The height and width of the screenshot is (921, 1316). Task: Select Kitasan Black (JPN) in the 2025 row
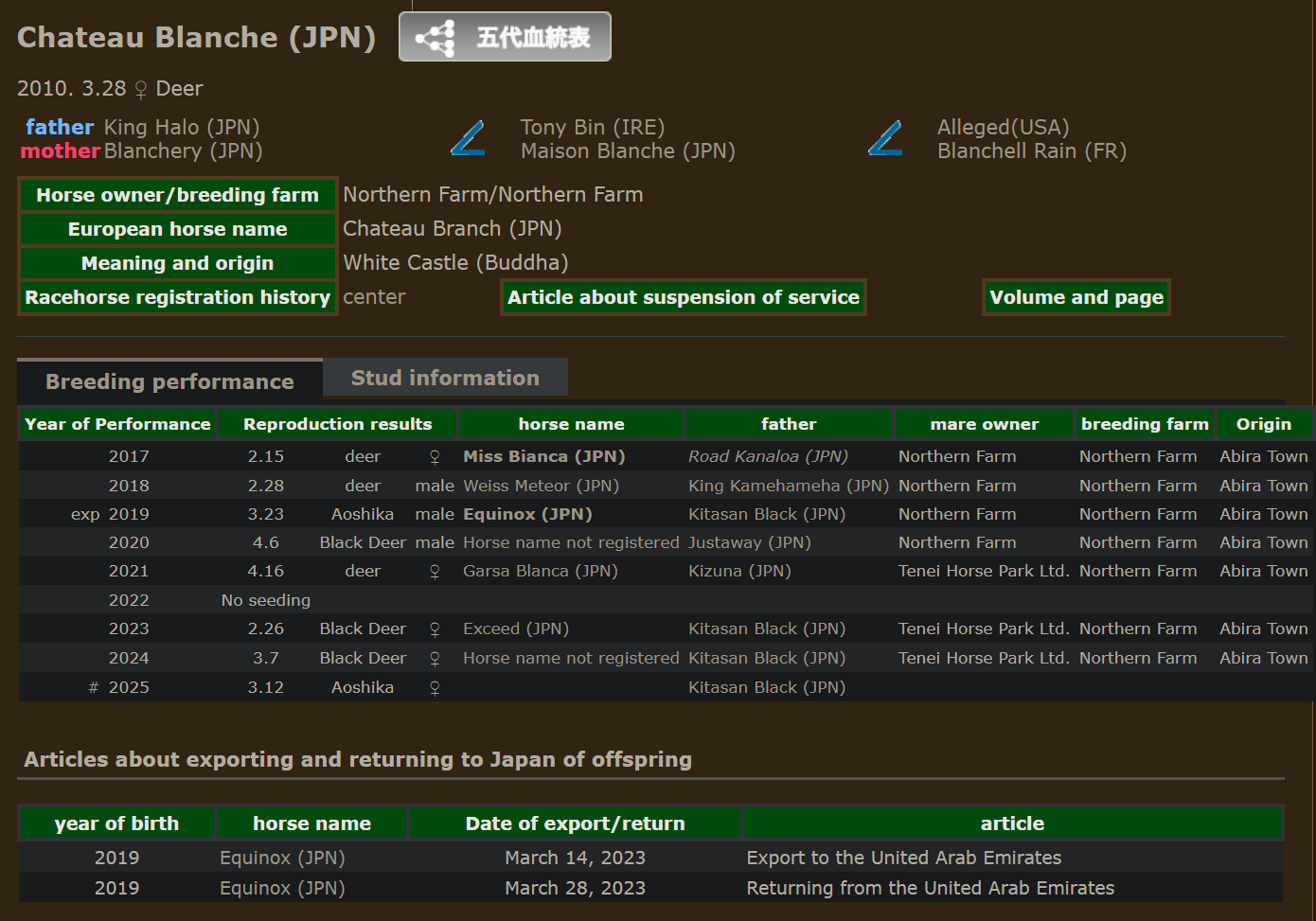click(767, 687)
